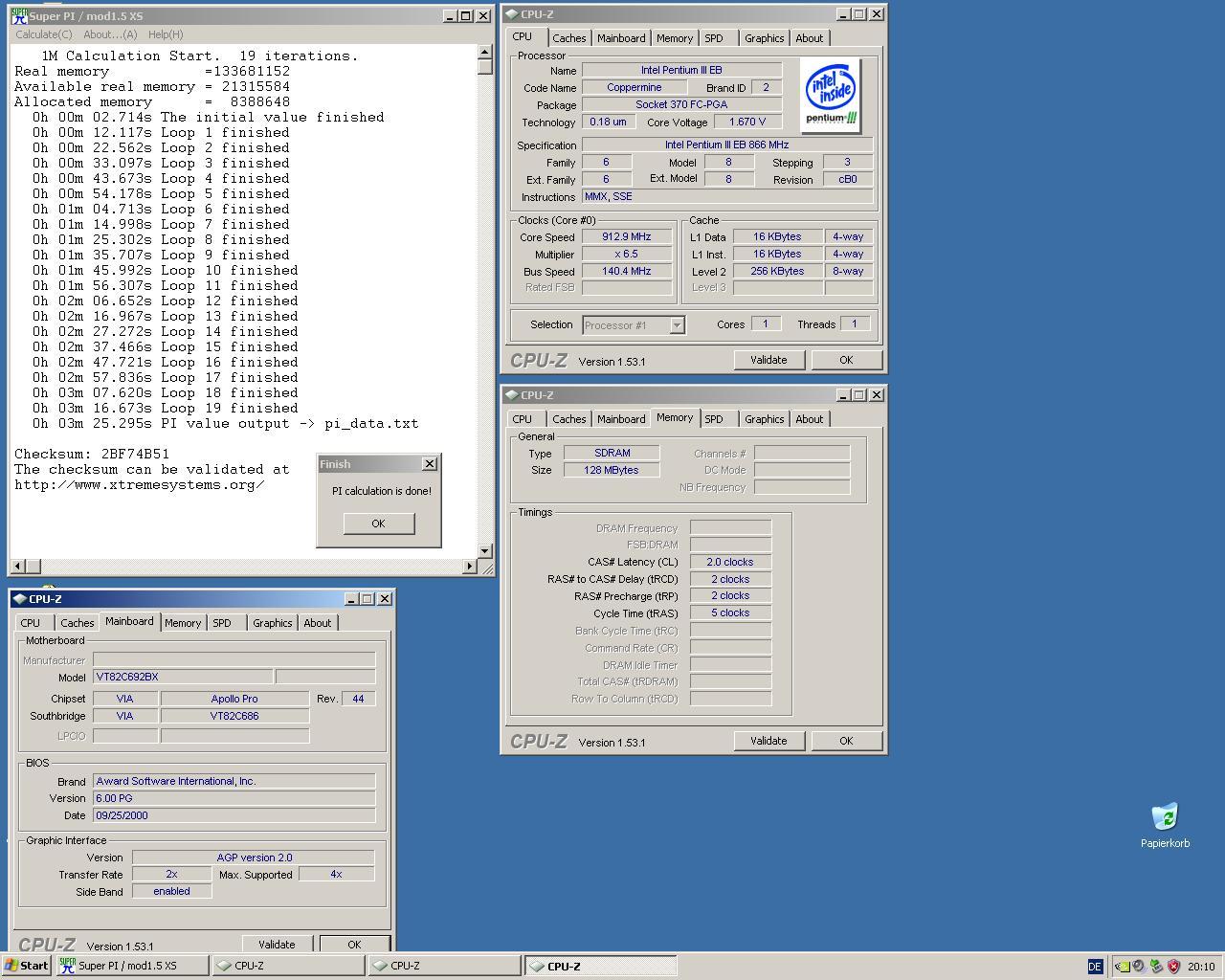Click the http://www.xtremesystems.org/ text
Viewport: 1225px width, 980px height.
(x=140, y=484)
